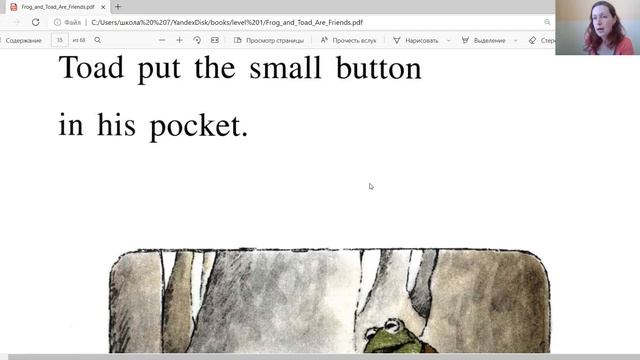Select the page number field showing 35
Screen dimensions: 640x360
60,40
